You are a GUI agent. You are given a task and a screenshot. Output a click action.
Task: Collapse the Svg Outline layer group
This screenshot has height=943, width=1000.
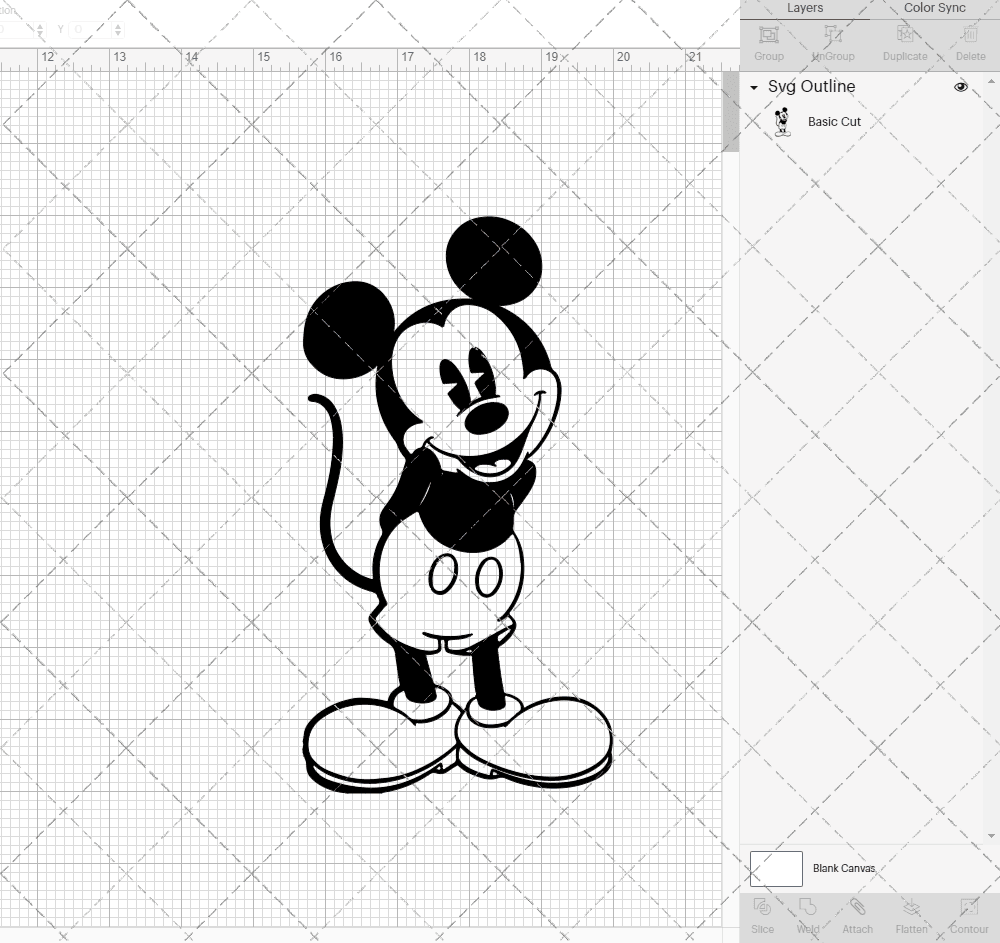coord(753,87)
